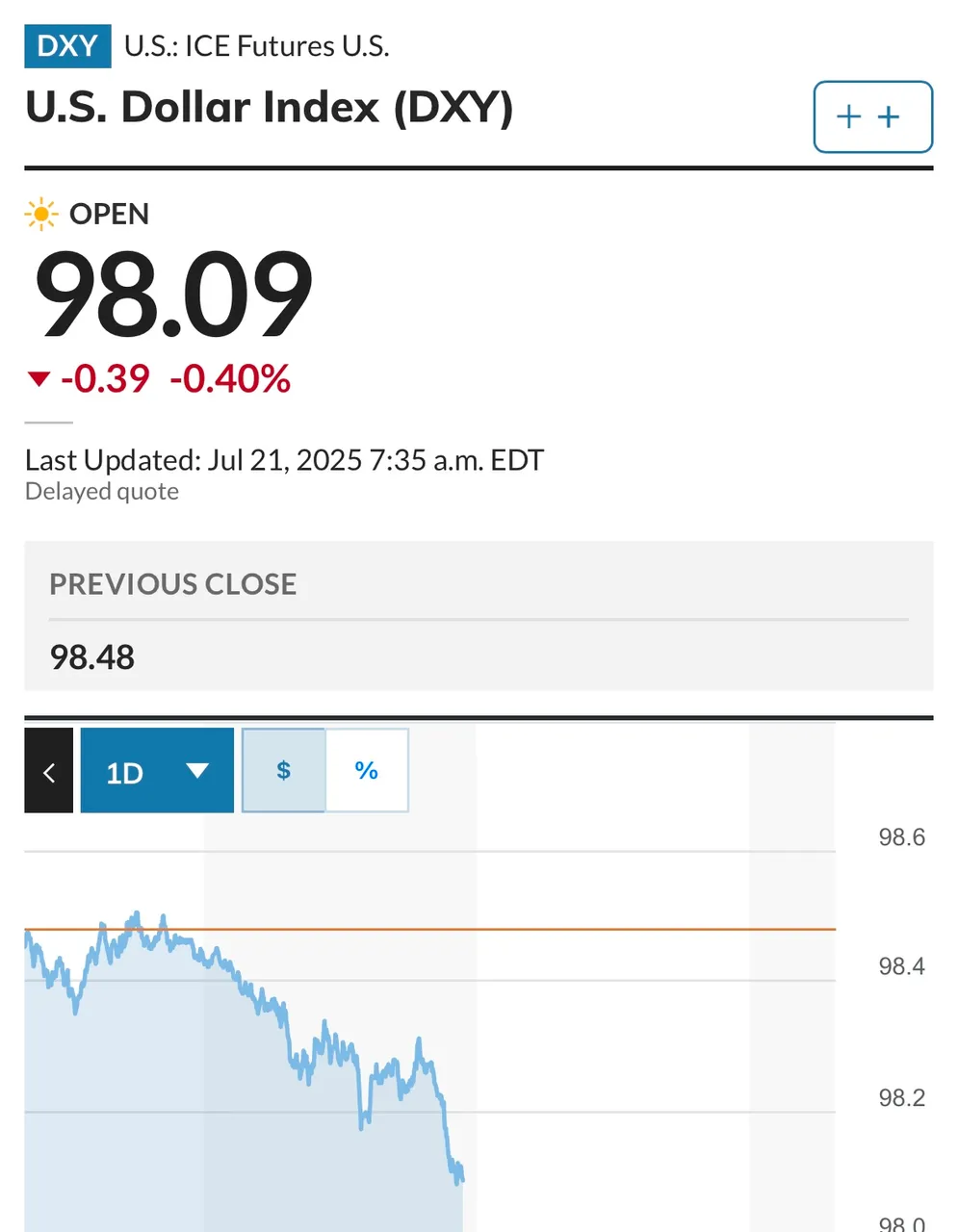Switch chart to percent change mode
Image resolution: width=958 pixels, height=1232 pixels.
[x=367, y=770]
